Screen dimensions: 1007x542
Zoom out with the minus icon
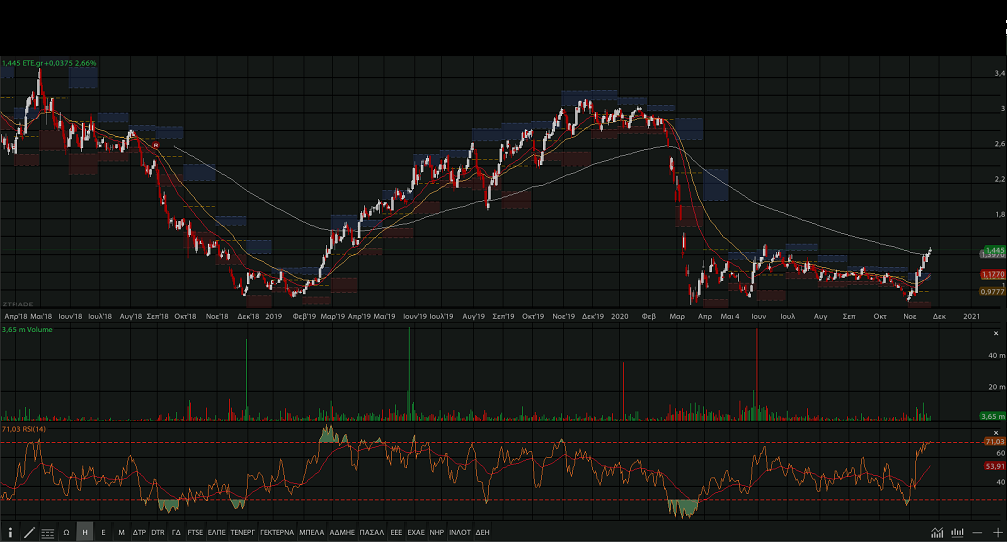click(977, 532)
